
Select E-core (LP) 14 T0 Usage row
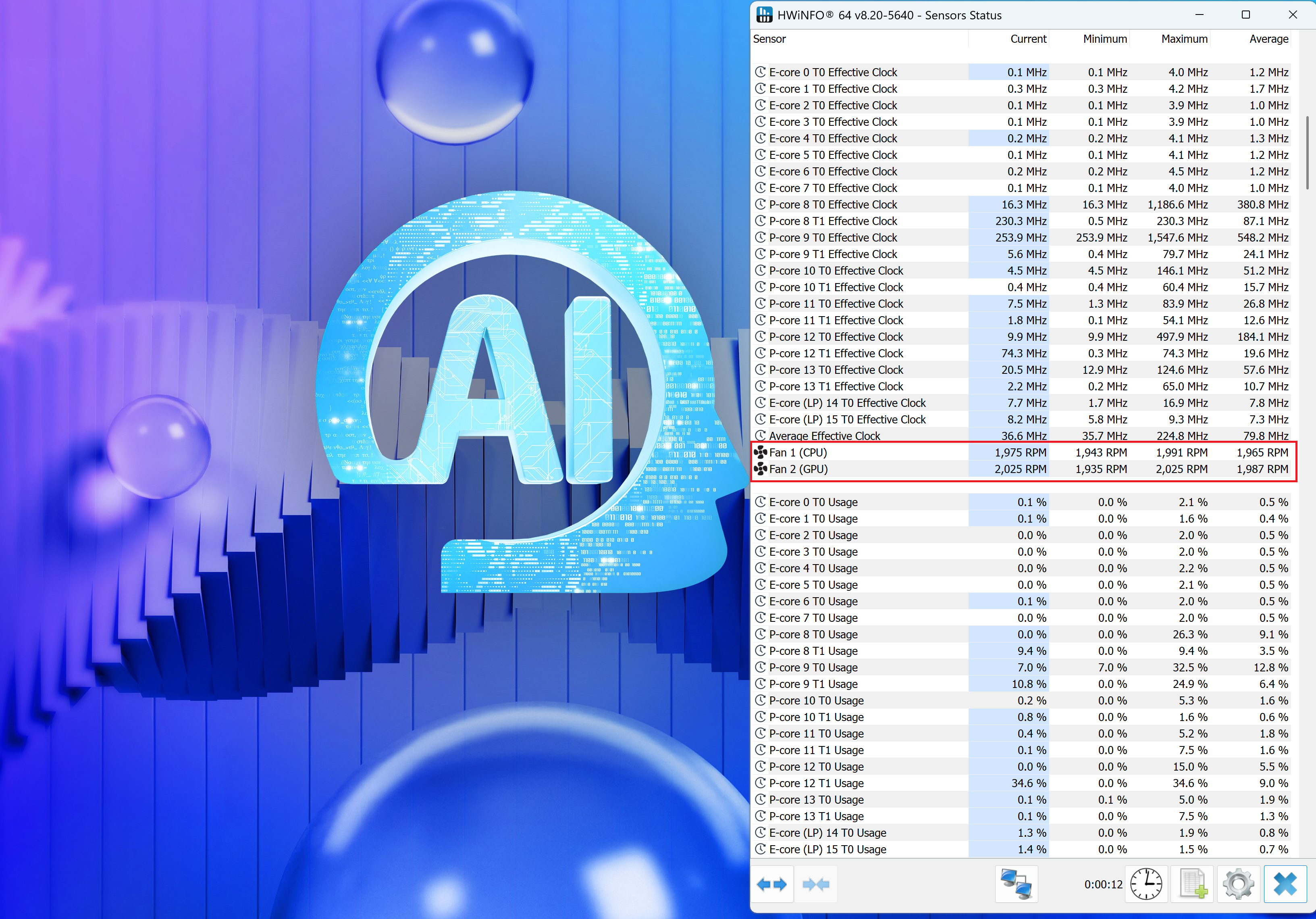point(1021,833)
